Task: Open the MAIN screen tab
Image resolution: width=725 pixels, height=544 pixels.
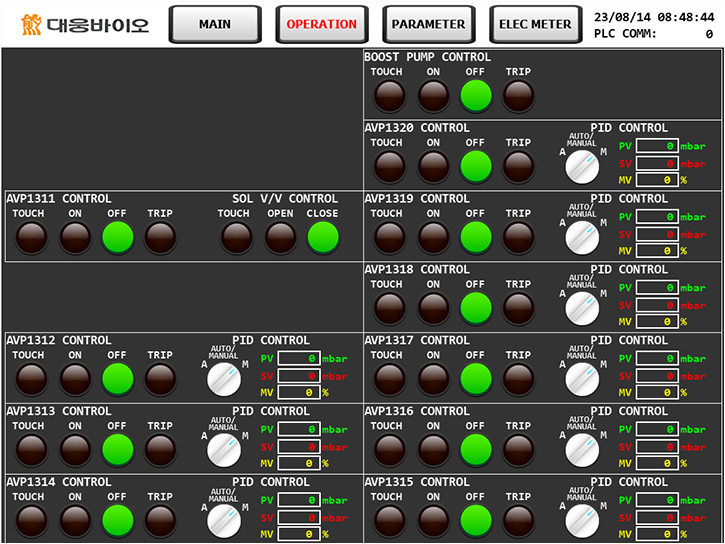Action: 215,24
